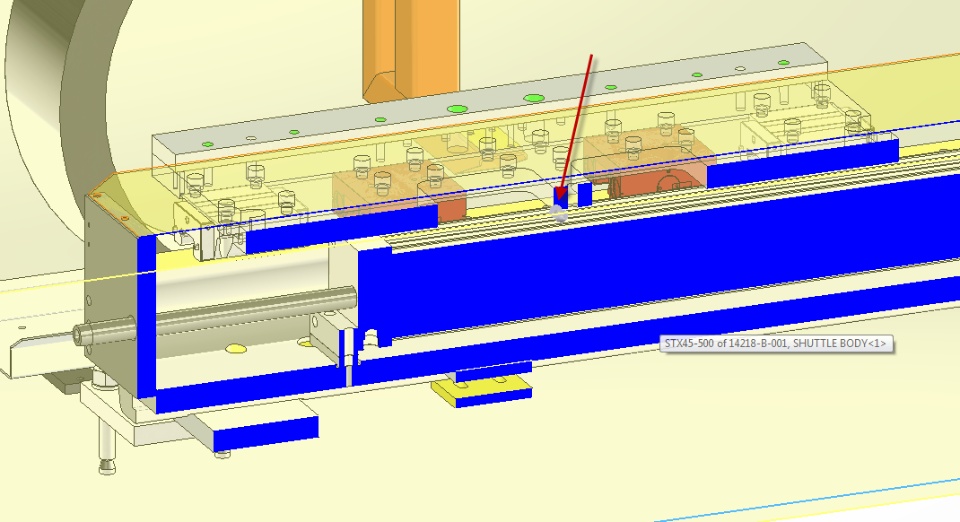Click the SHUTTLE BODY<1> tooltip label
960x522 pixels.
point(776,343)
